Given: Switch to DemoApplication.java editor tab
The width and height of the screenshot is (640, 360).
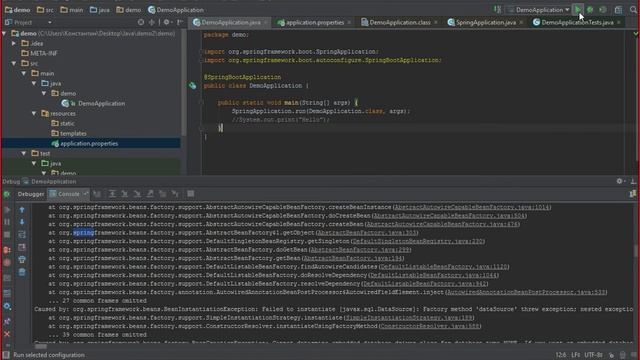Looking at the screenshot, I should pyautogui.click(x=231, y=22).
